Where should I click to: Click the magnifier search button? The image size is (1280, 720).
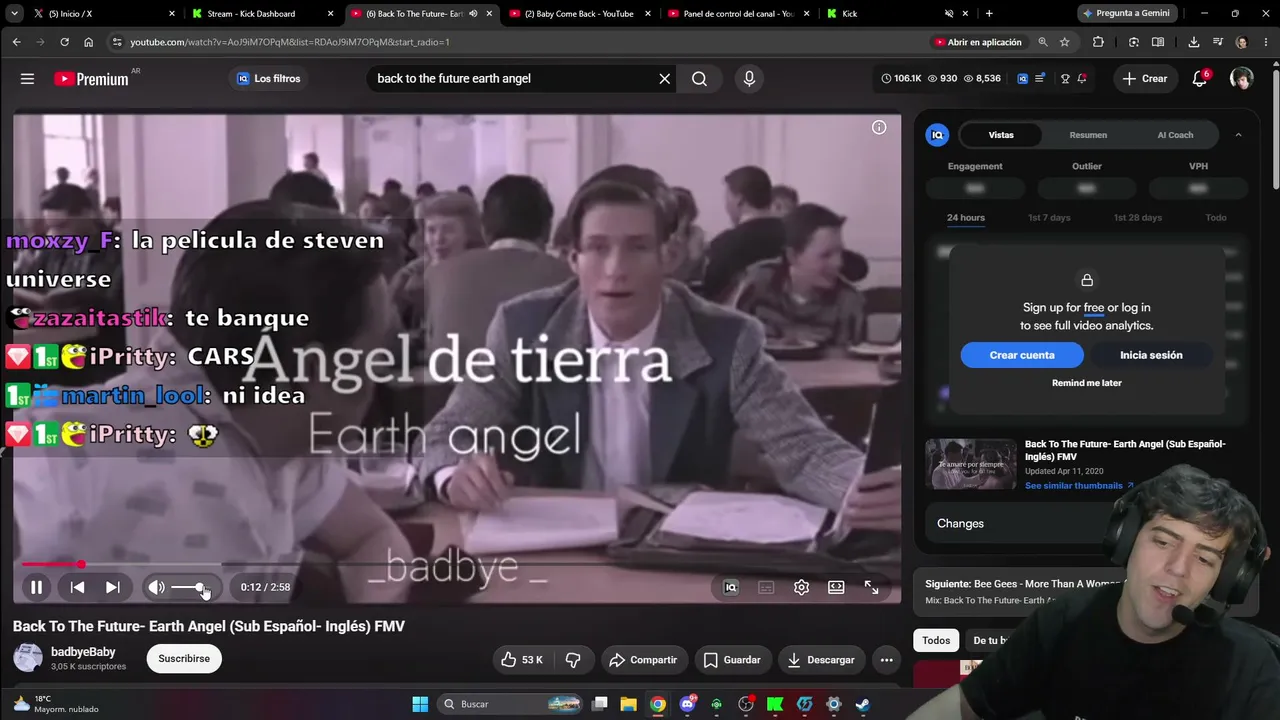coord(699,79)
